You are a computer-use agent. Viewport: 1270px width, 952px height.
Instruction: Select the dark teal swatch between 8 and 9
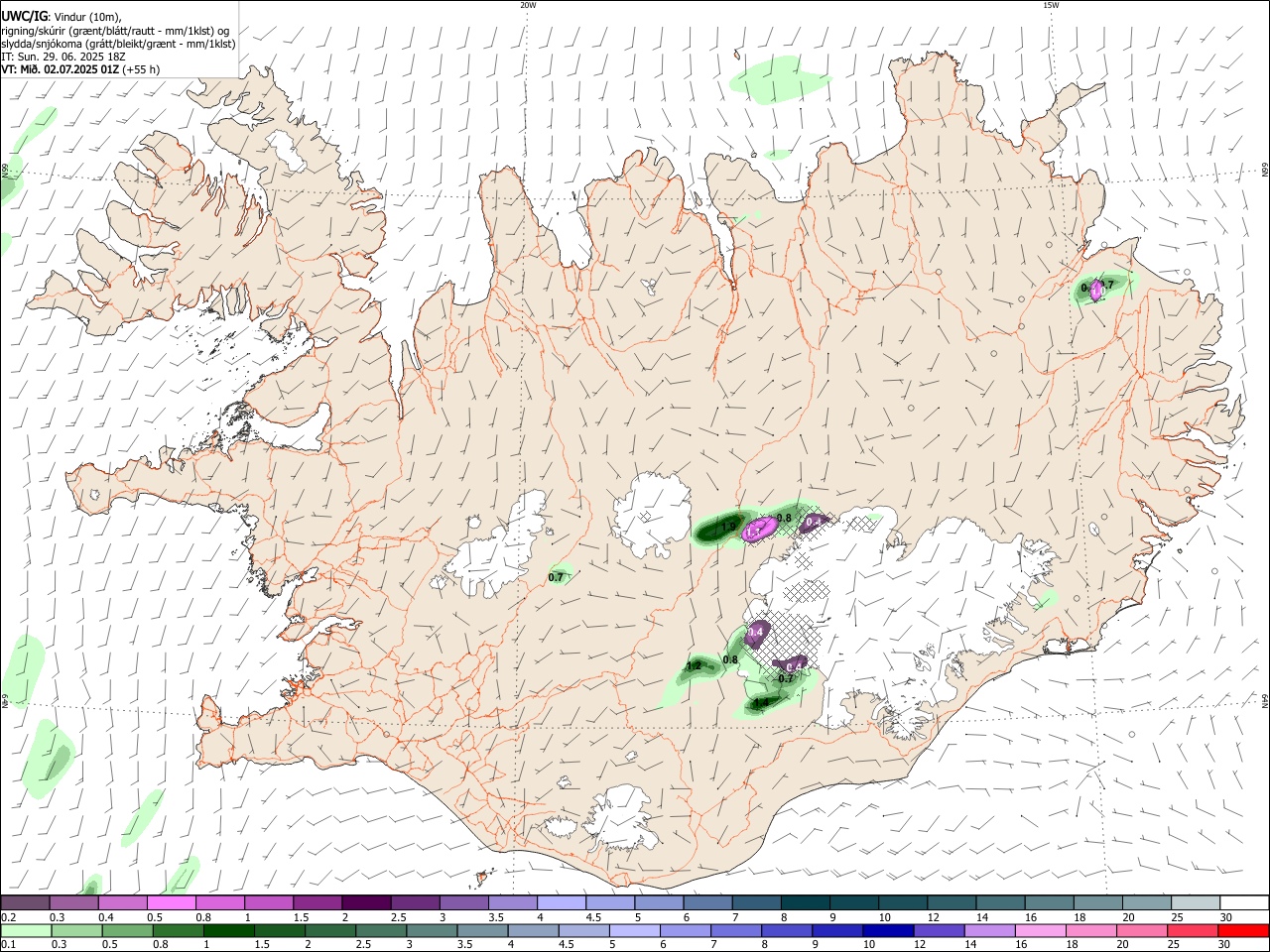pos(806,902)
